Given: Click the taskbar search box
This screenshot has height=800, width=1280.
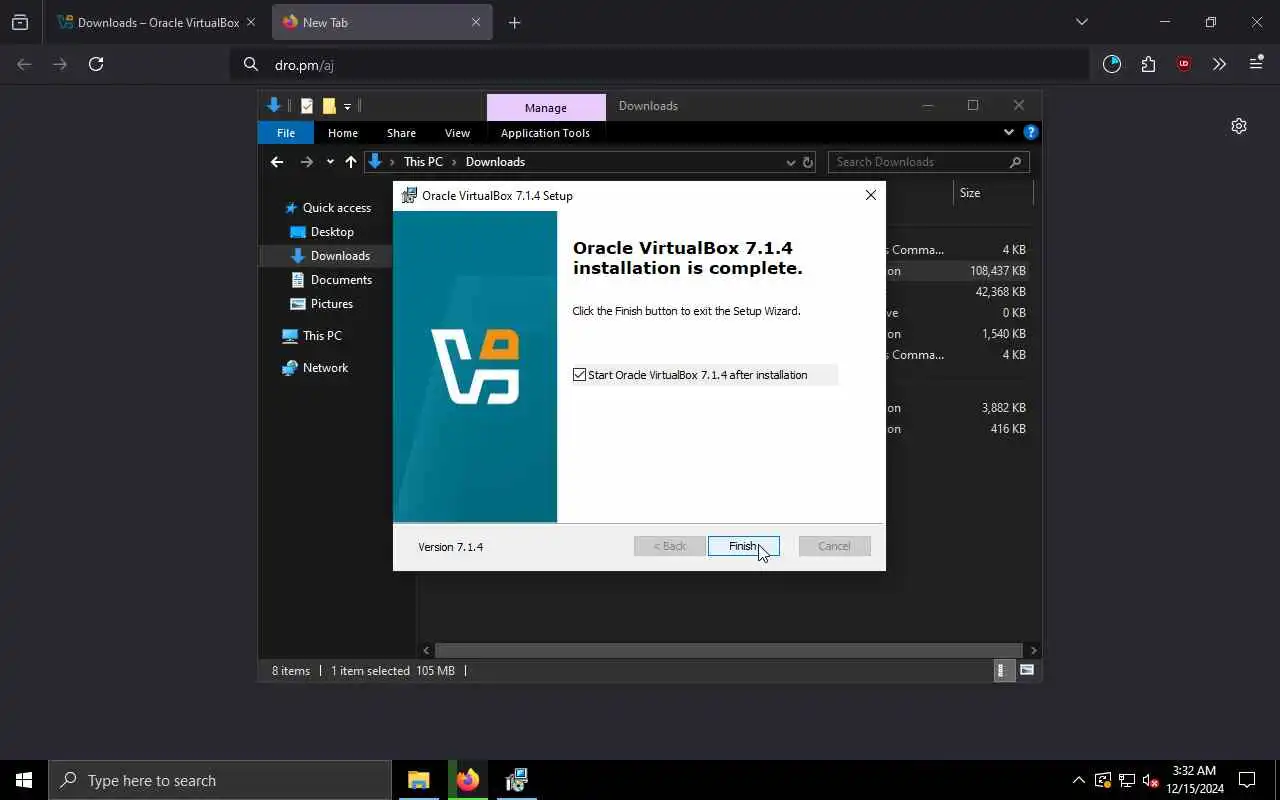Looking at the screenshot, I should click(220, 780).
